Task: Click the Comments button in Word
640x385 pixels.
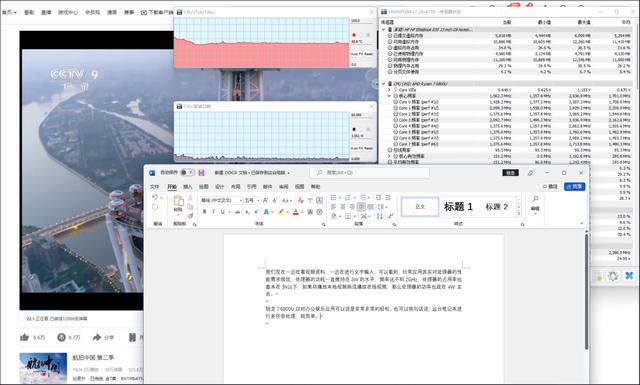Action: tap(550, 187)
